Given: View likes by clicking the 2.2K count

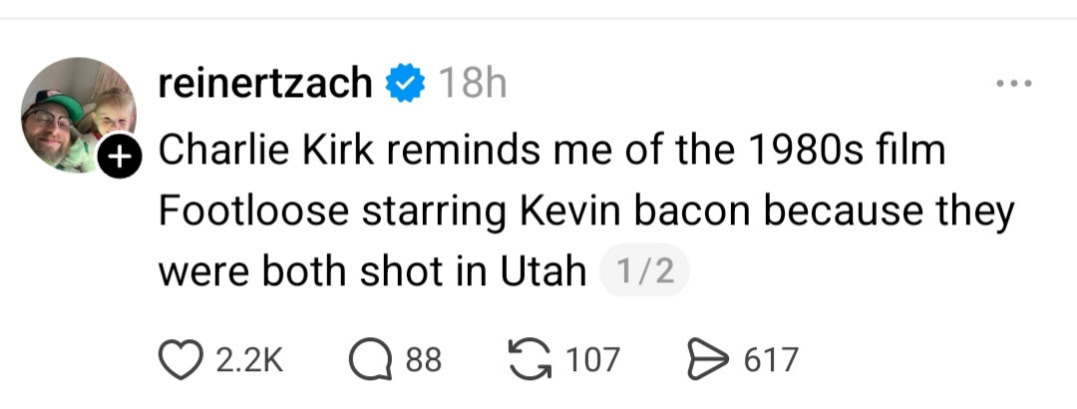Looking at the screenshot, I should (249, 360).
